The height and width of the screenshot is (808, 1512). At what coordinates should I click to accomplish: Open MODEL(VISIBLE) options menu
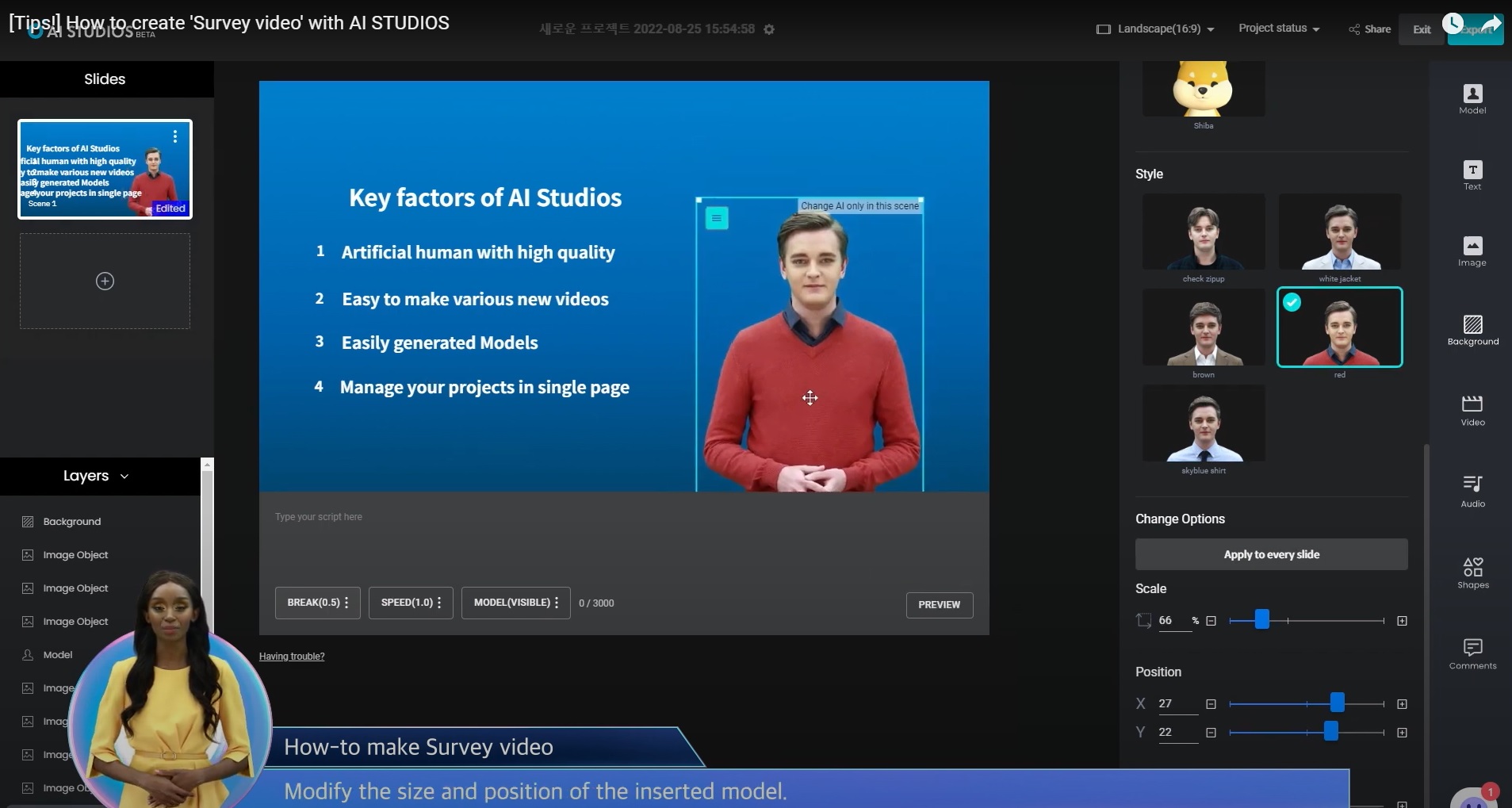pos(515,603)
